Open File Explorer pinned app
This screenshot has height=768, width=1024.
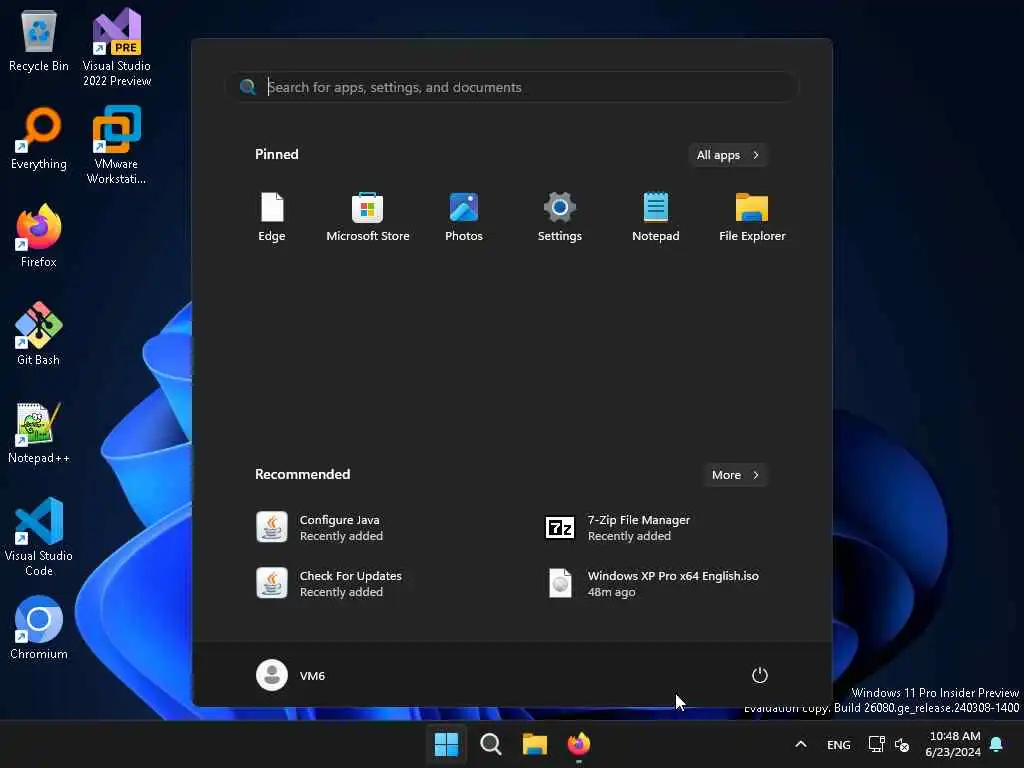click(752, 217)
